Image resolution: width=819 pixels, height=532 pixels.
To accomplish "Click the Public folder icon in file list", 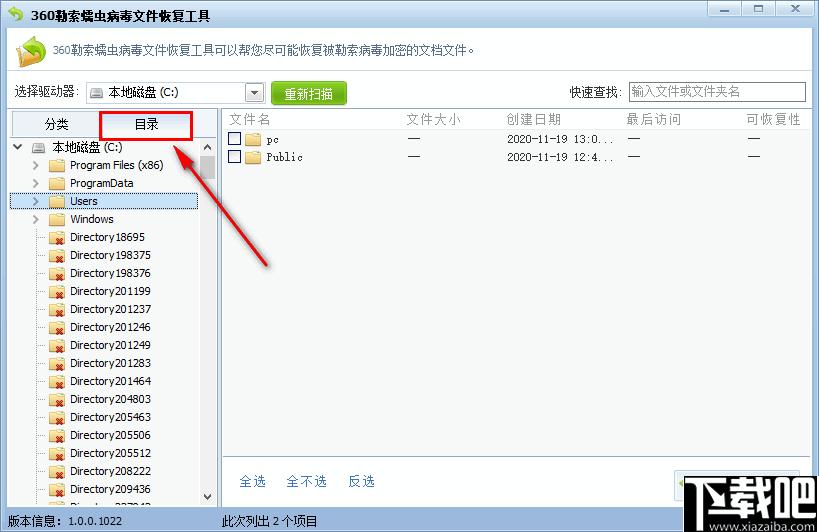I will click(253, 157).
